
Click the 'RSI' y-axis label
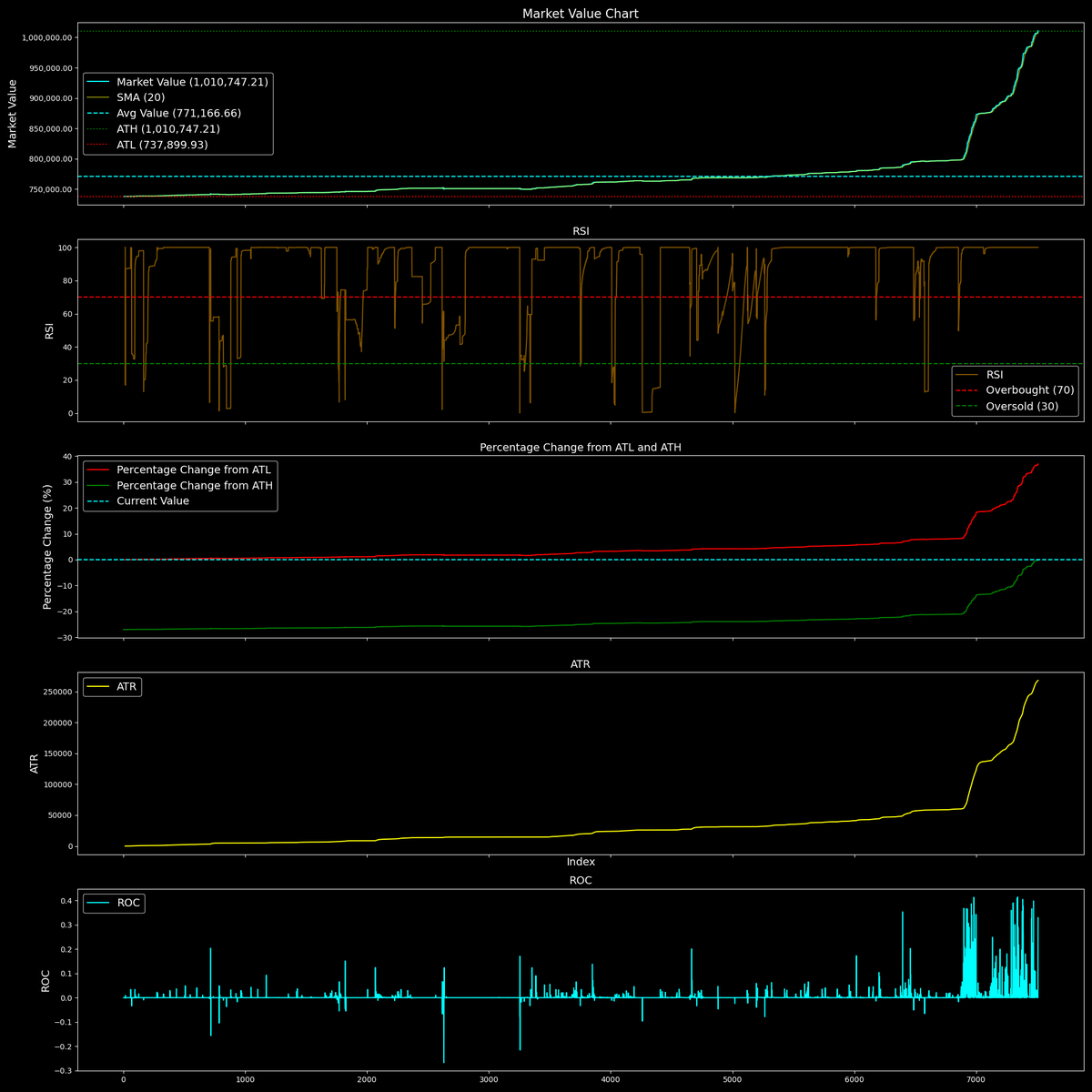click(49, 331)
